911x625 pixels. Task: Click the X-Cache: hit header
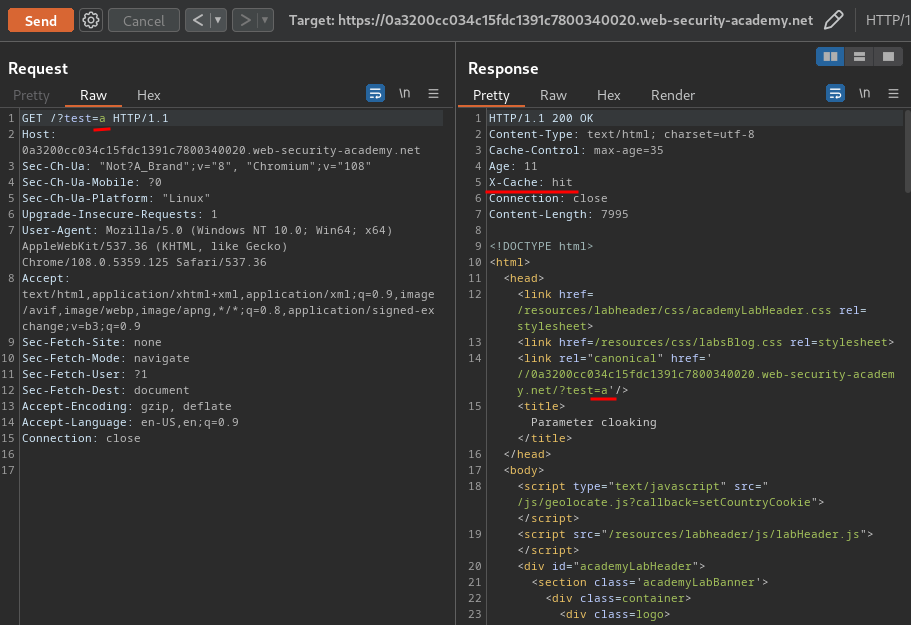click(530, 182)
